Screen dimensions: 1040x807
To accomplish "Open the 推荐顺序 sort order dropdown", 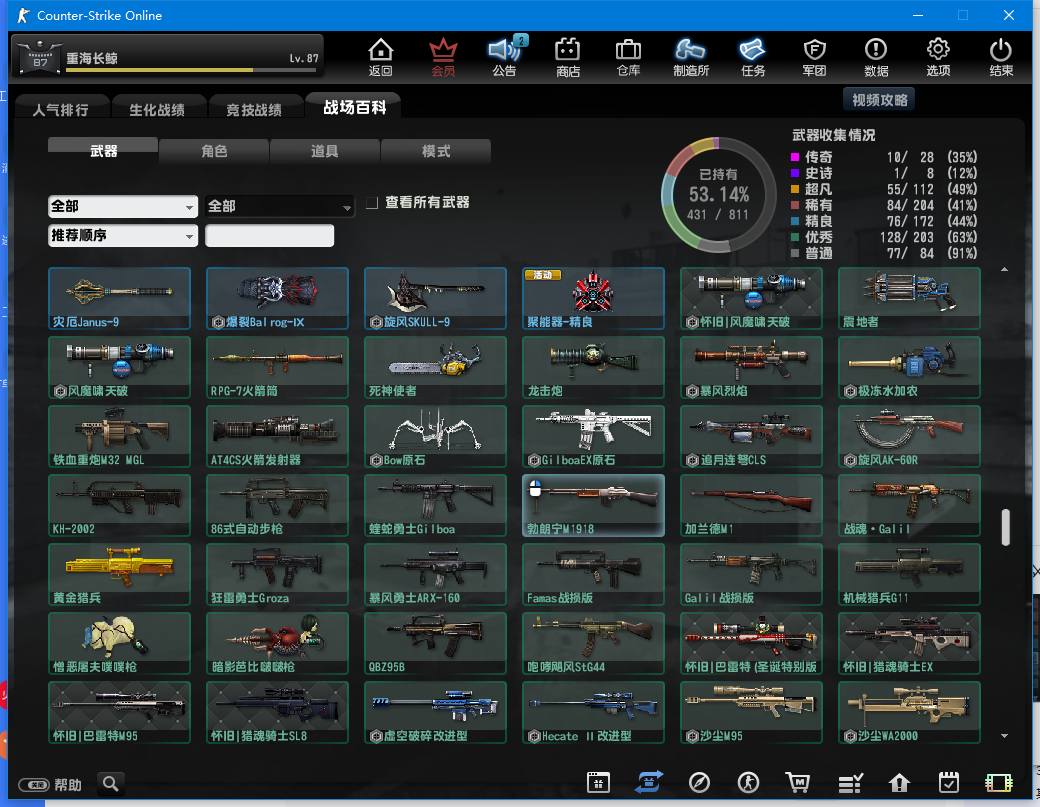I will (123, 235).
